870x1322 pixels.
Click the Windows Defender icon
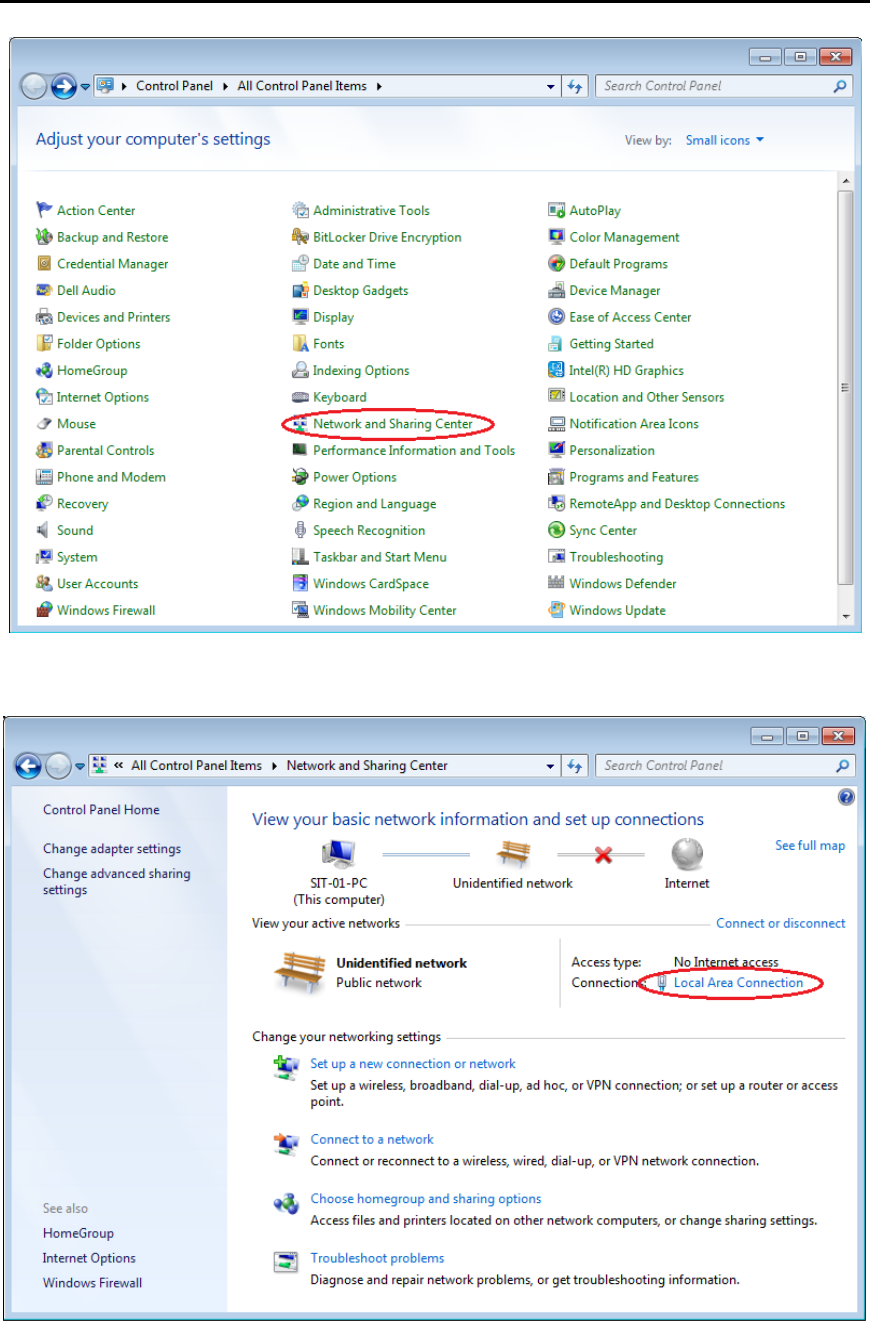pos(557,584)
